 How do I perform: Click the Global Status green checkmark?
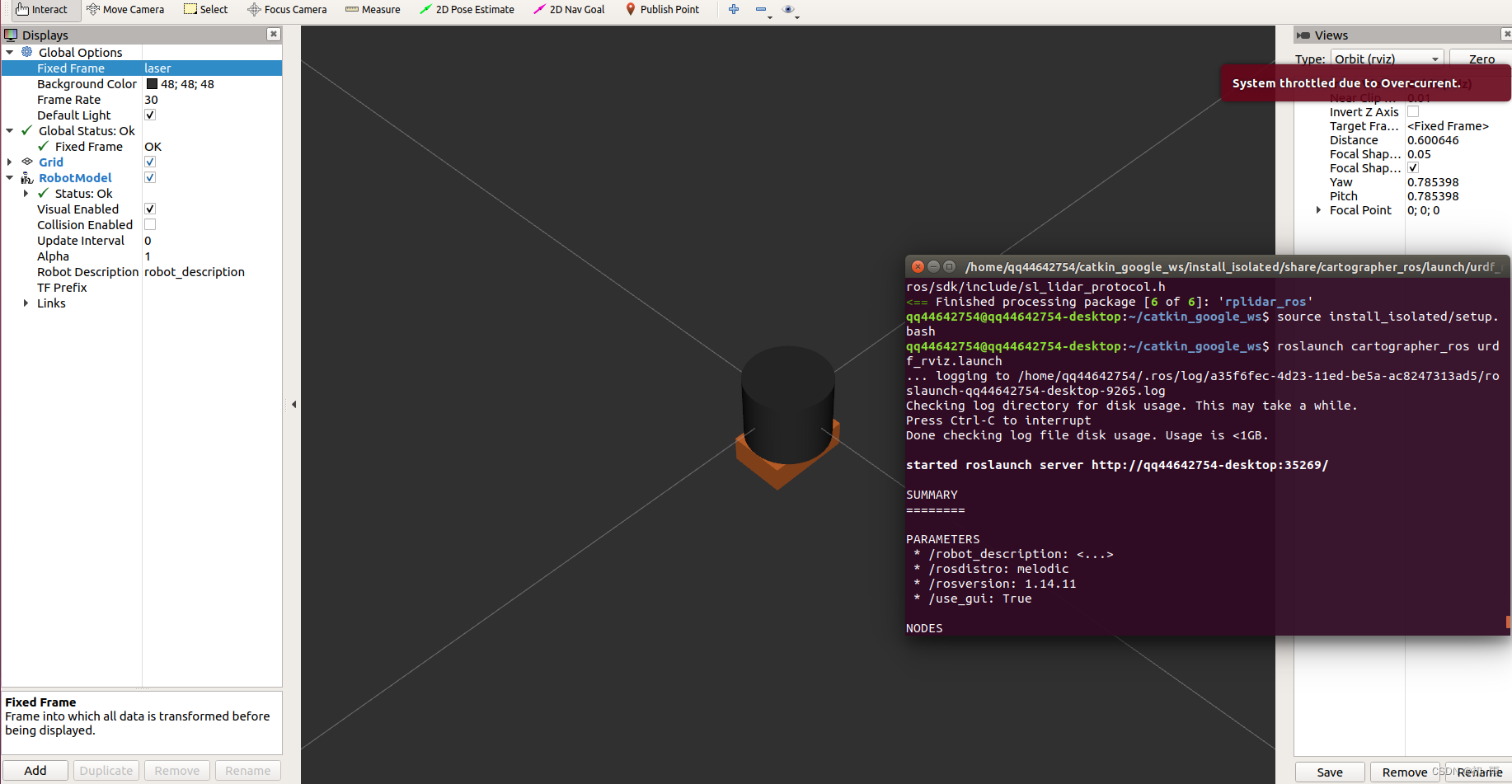[x=27, y=130]
